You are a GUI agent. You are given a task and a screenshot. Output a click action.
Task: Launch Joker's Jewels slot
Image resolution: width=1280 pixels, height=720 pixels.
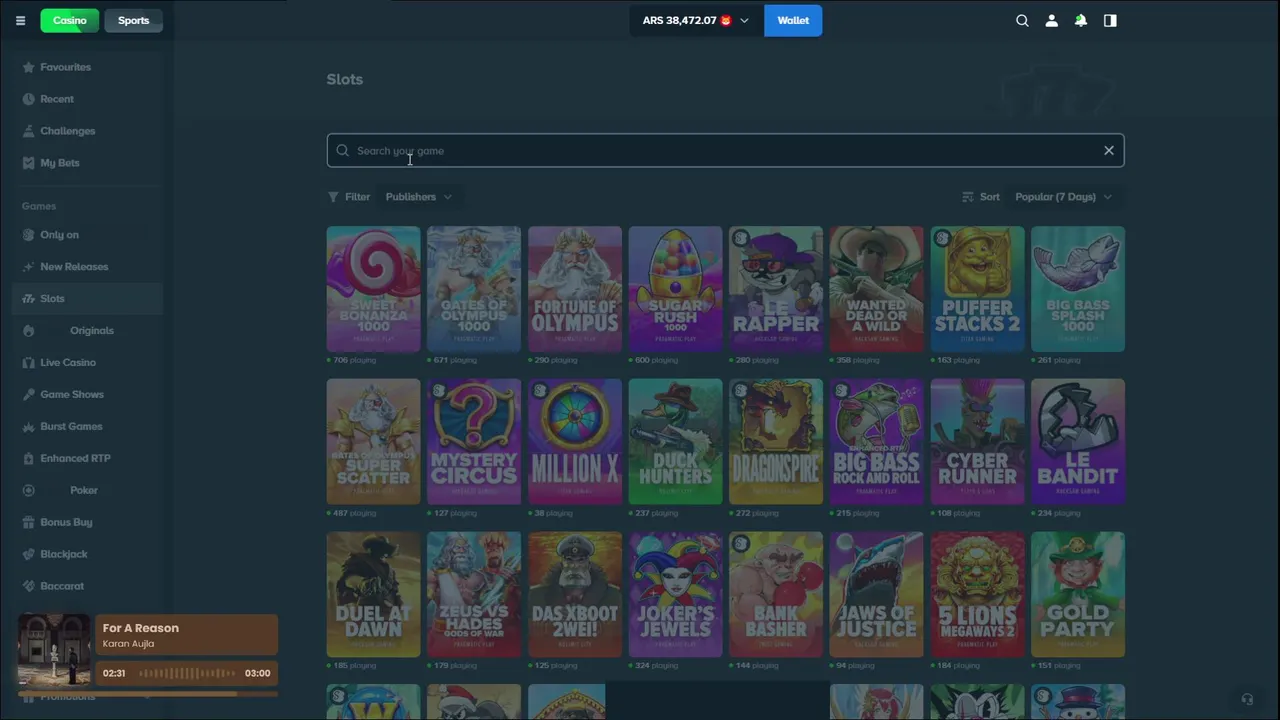[x=675, y=594]
